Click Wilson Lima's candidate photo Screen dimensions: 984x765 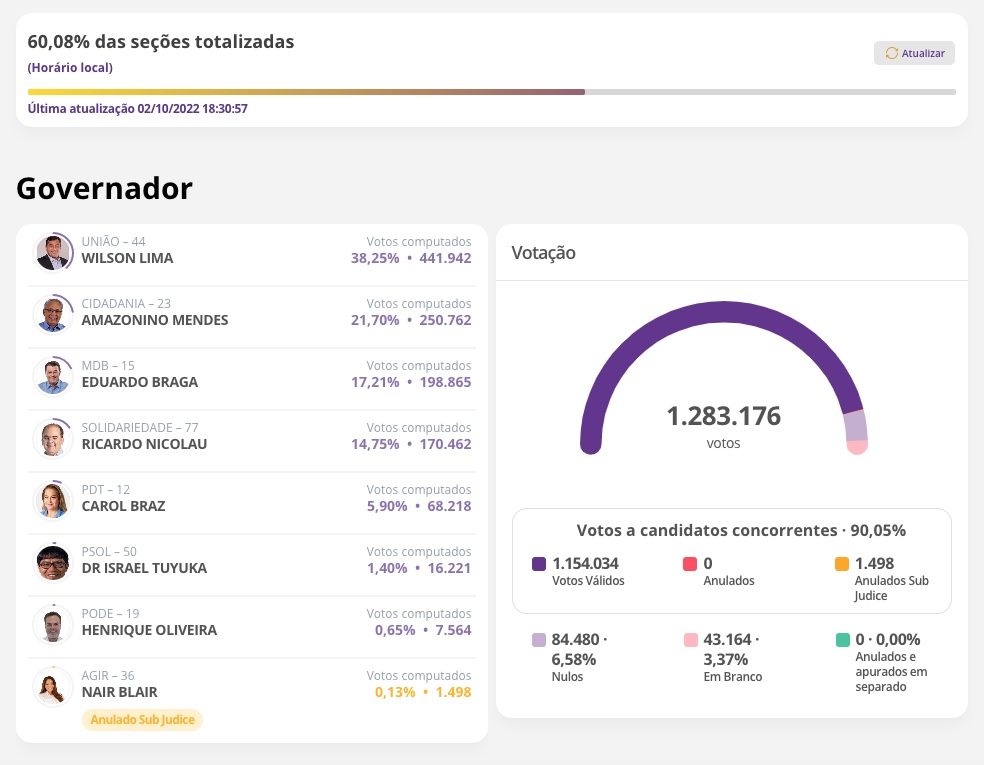pos(53,252)
